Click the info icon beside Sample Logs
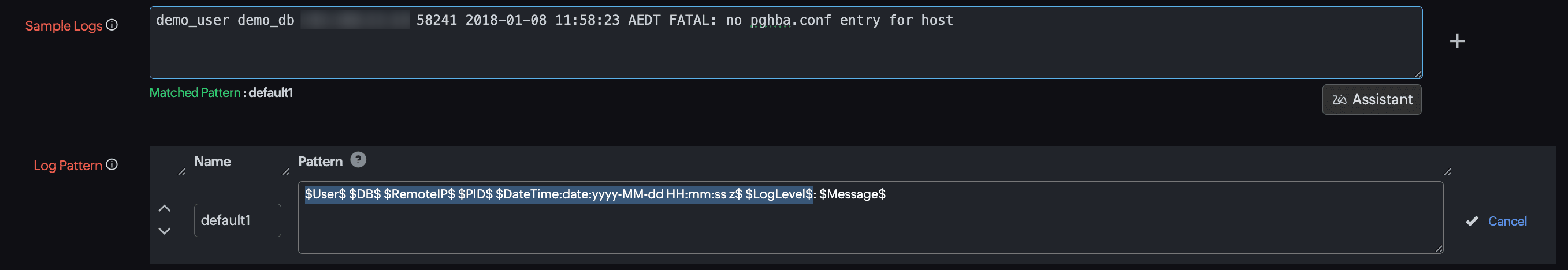1568x270 pixels. pos(112,25)
